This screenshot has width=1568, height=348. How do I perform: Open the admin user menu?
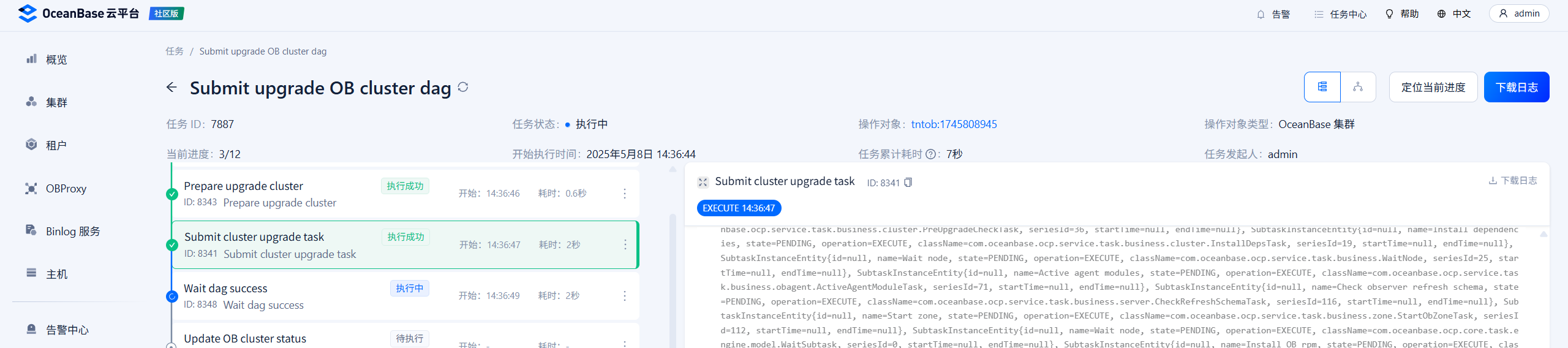1519,13
